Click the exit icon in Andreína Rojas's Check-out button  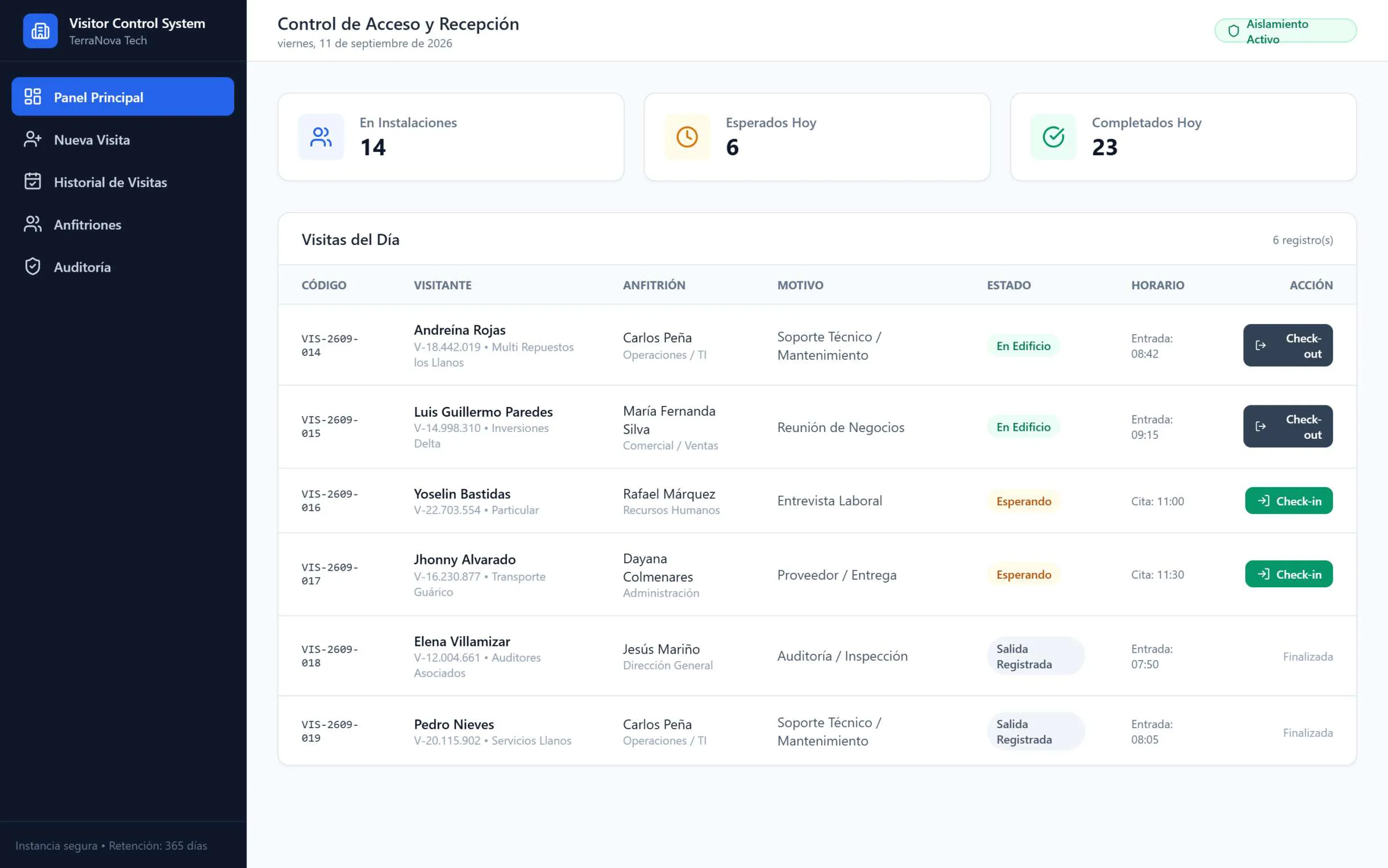(x=1261, y=345)
